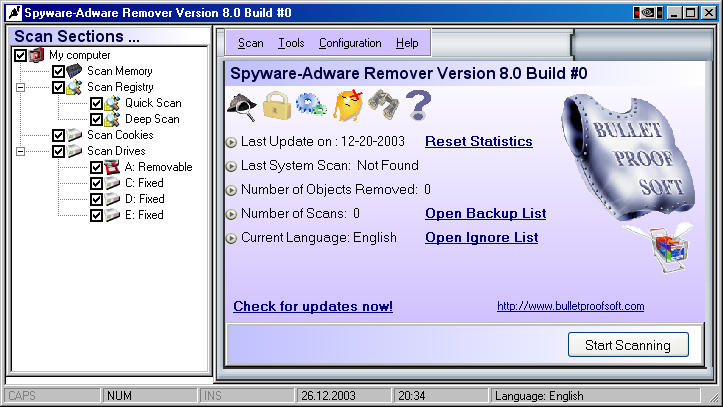This screenshot has height=407, width=723.
Task: Collapse the Scan Registry tree node
Action: tap(20, 87)
